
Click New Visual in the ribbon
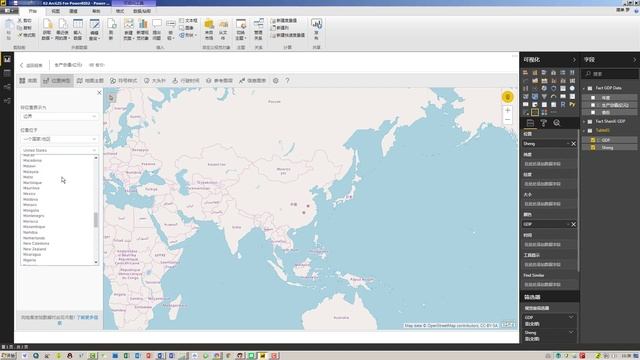click(142, 29)
